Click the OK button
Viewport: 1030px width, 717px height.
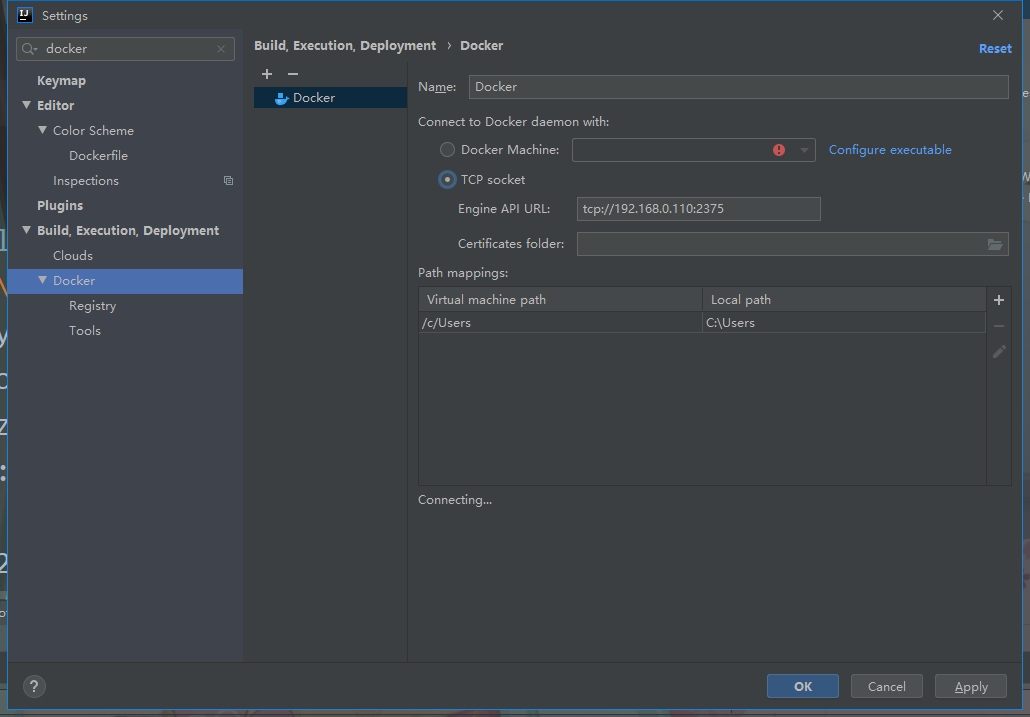(x=803, y=686)
